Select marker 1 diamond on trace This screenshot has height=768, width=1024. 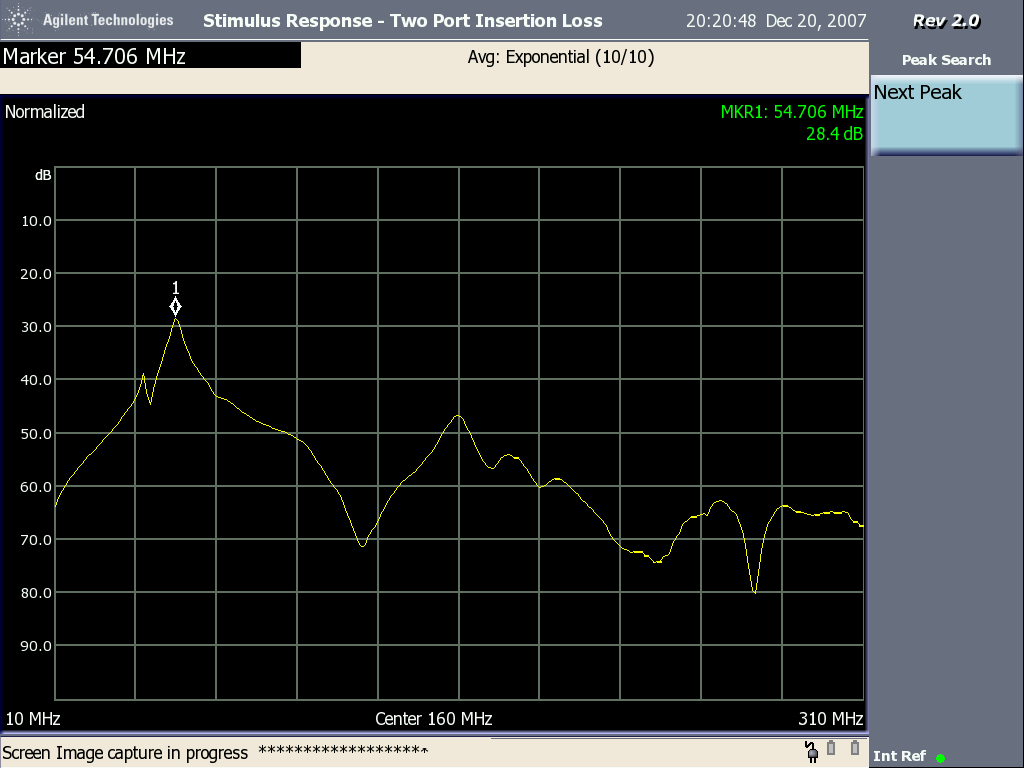tap(175, 306)
